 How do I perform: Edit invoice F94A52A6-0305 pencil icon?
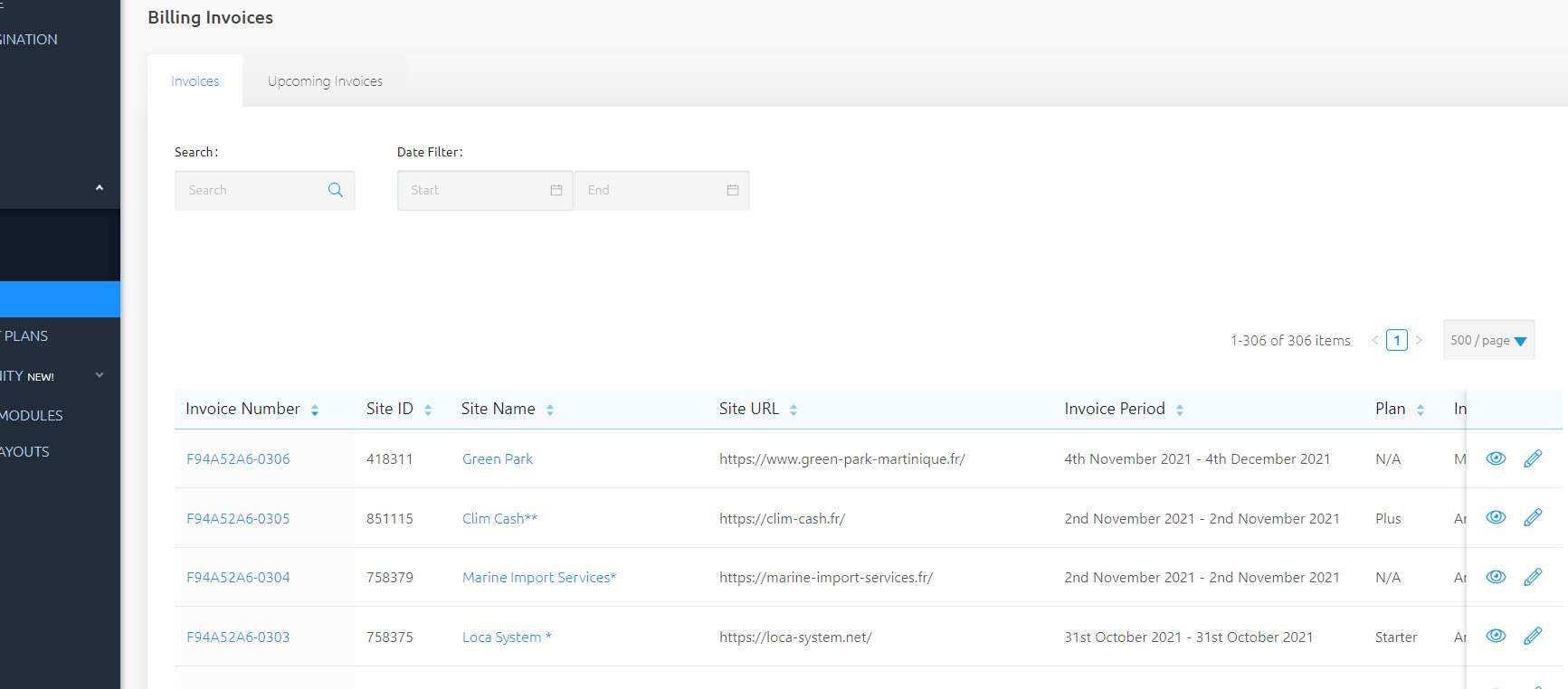pos(1532,517)
